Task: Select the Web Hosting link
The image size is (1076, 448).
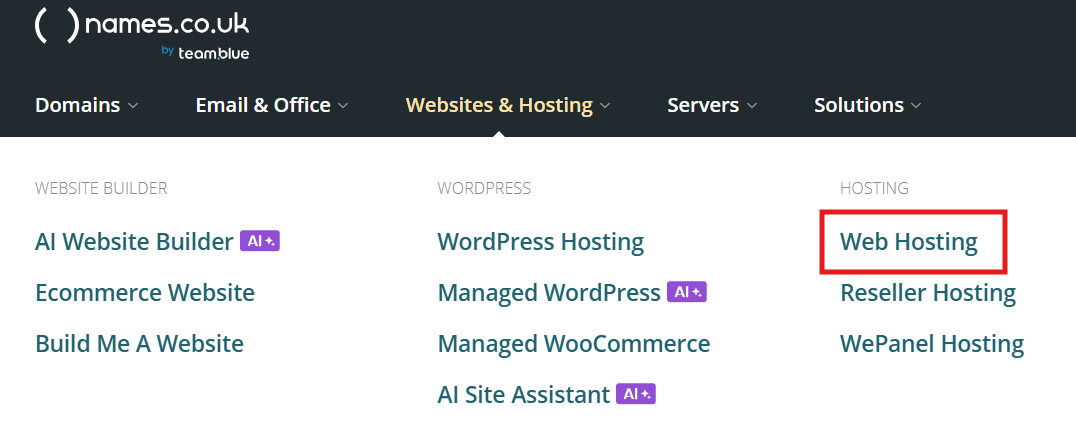Action: pyautogui.click(x=909, y=241)
